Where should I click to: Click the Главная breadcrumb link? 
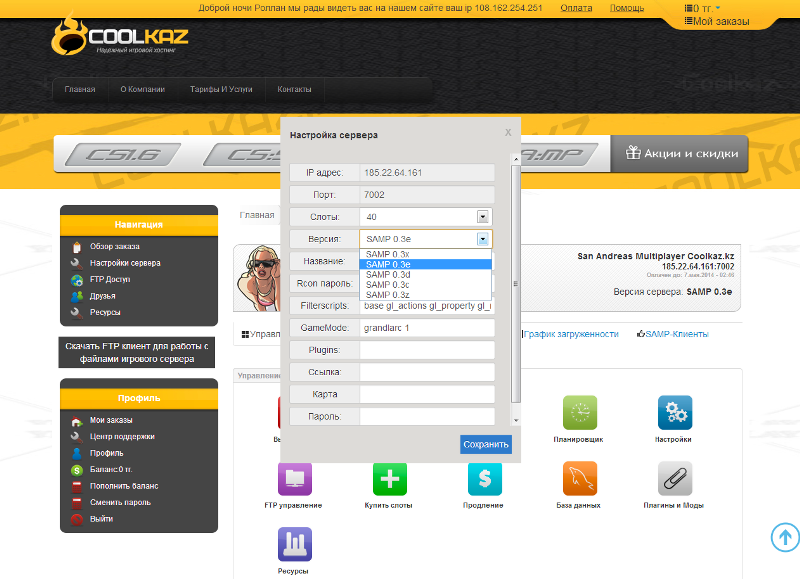[257, 215]
